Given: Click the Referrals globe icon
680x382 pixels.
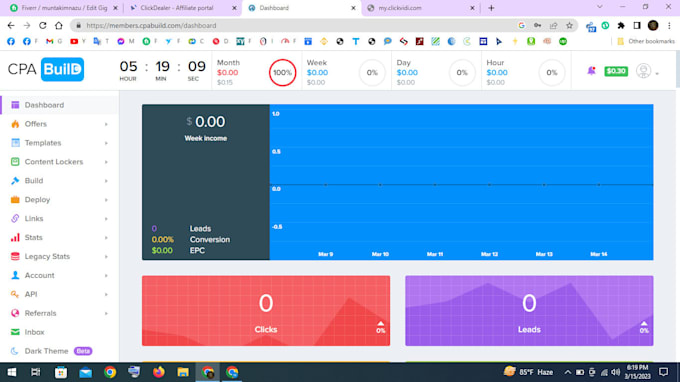Looking at the screenshot, I should [15, 313].
